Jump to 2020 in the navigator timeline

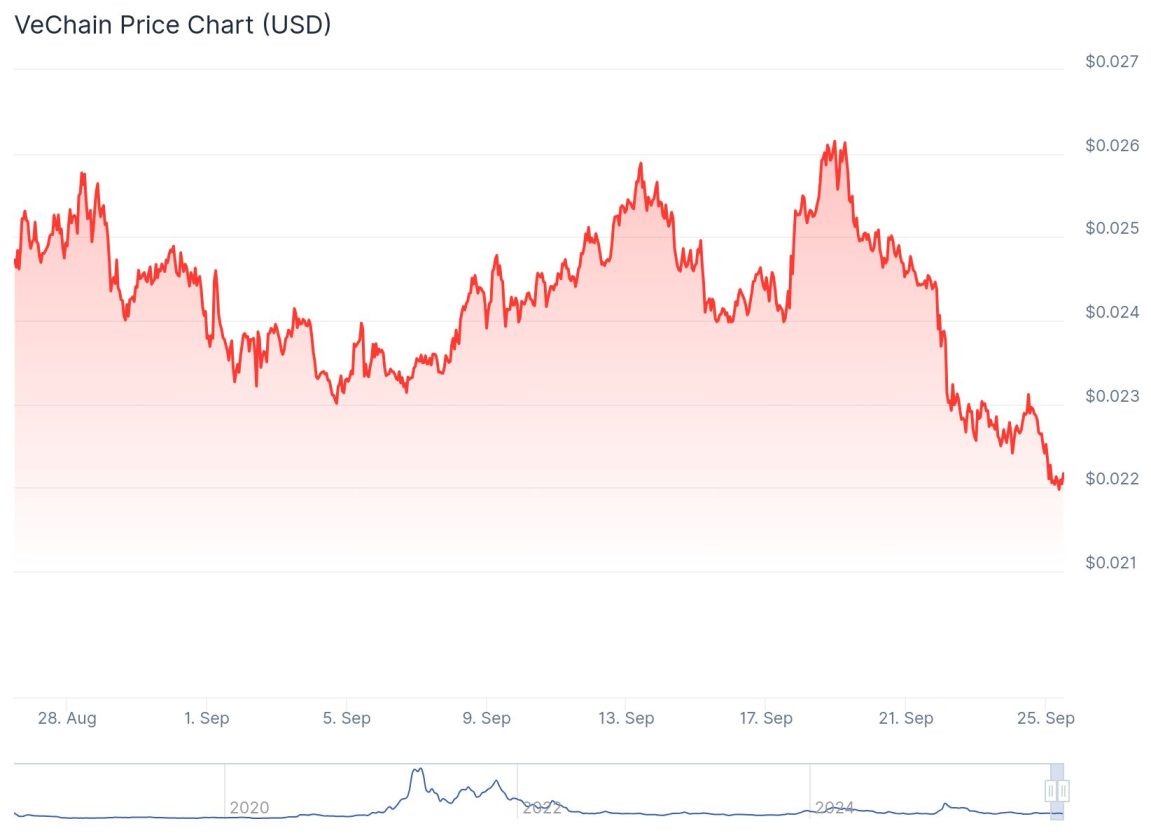[x=249, y=807]
